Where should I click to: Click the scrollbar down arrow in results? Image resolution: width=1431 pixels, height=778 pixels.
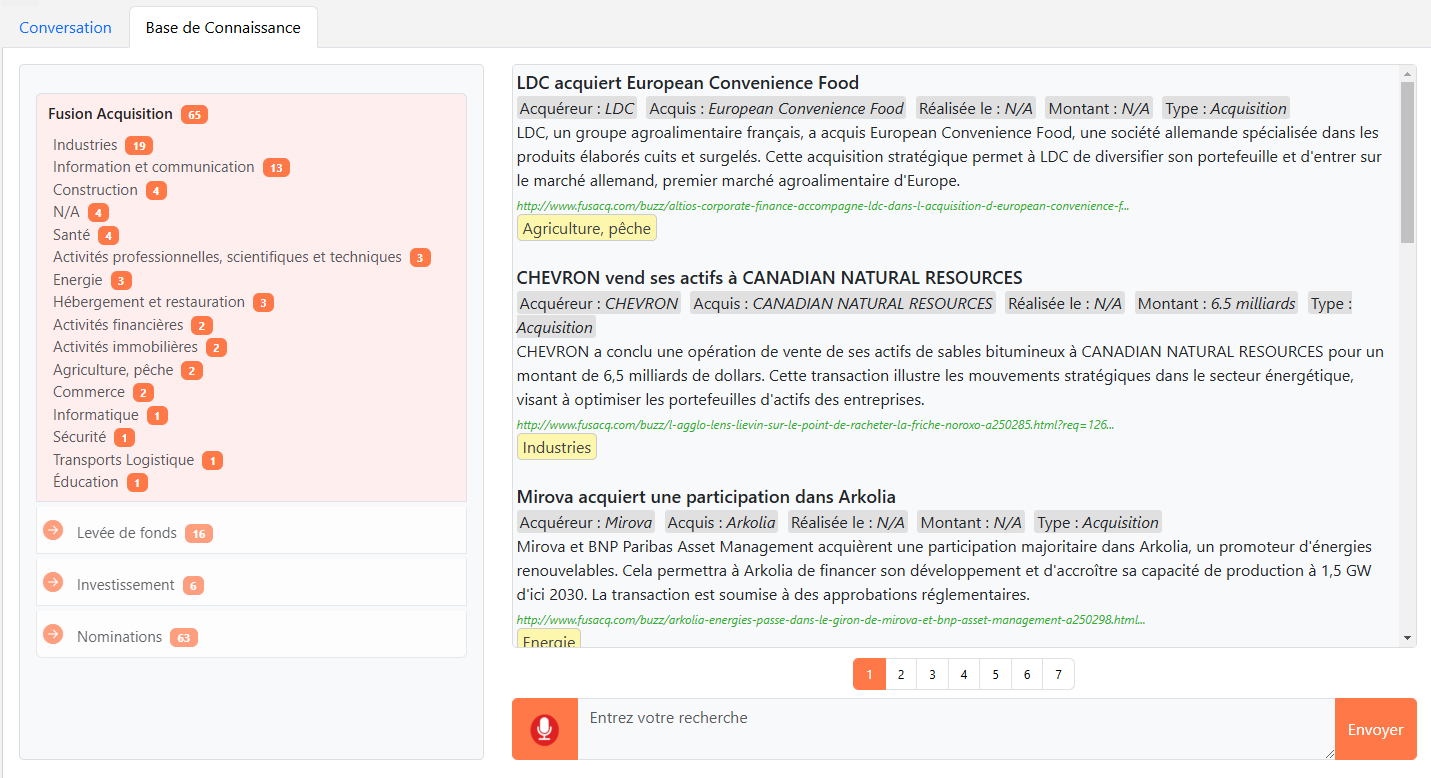pos(1408,638)
